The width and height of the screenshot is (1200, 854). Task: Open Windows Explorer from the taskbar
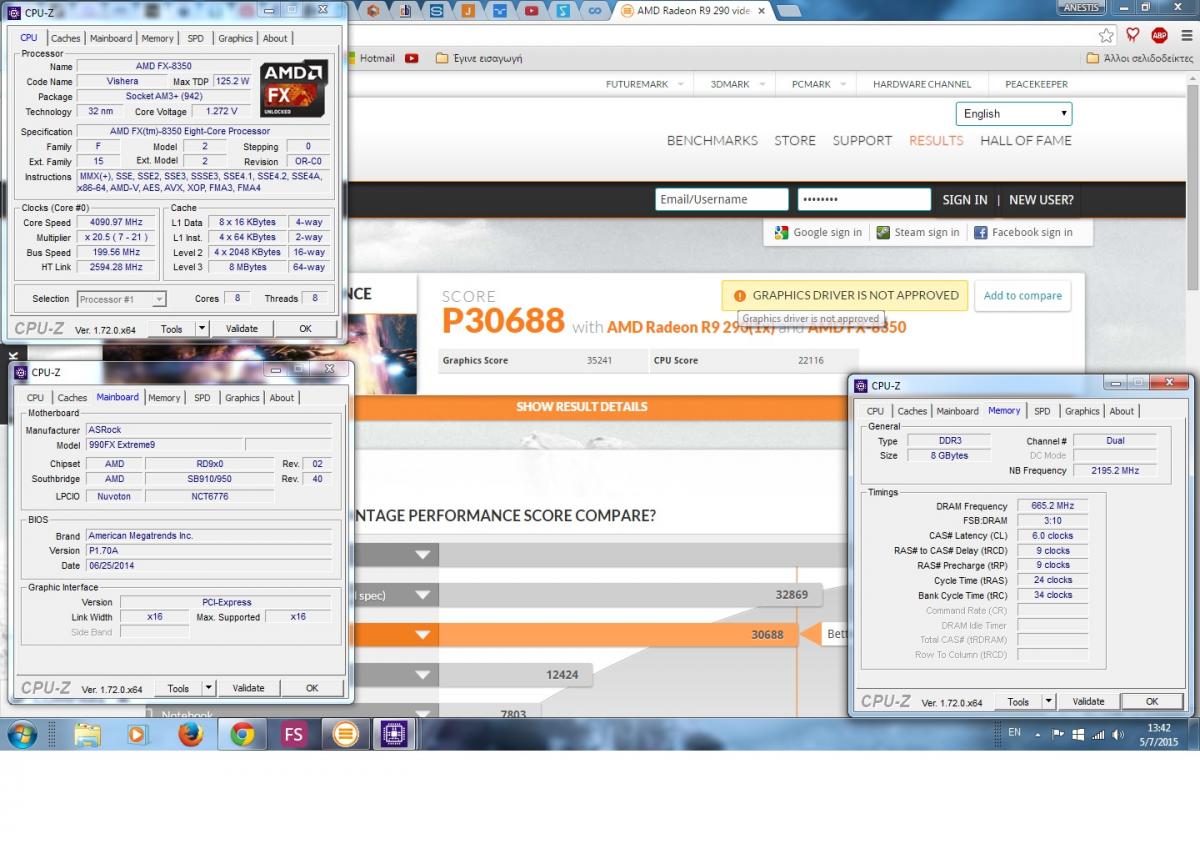pos(87,735)
